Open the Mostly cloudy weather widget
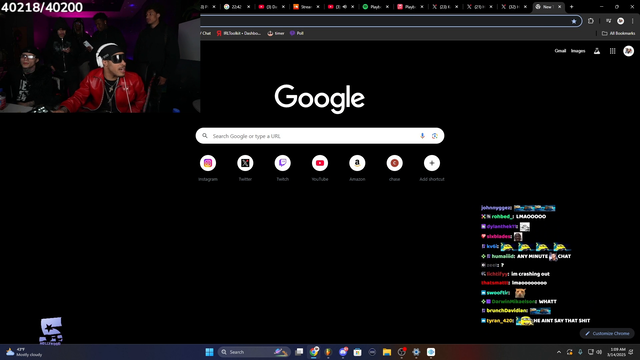Image resolution: width=640 pixels, height=360 pixels. [24, 352]
